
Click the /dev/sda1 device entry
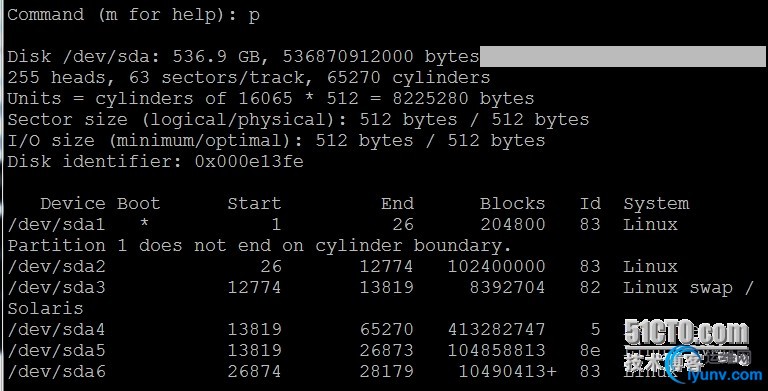click(x=56, y=224)
